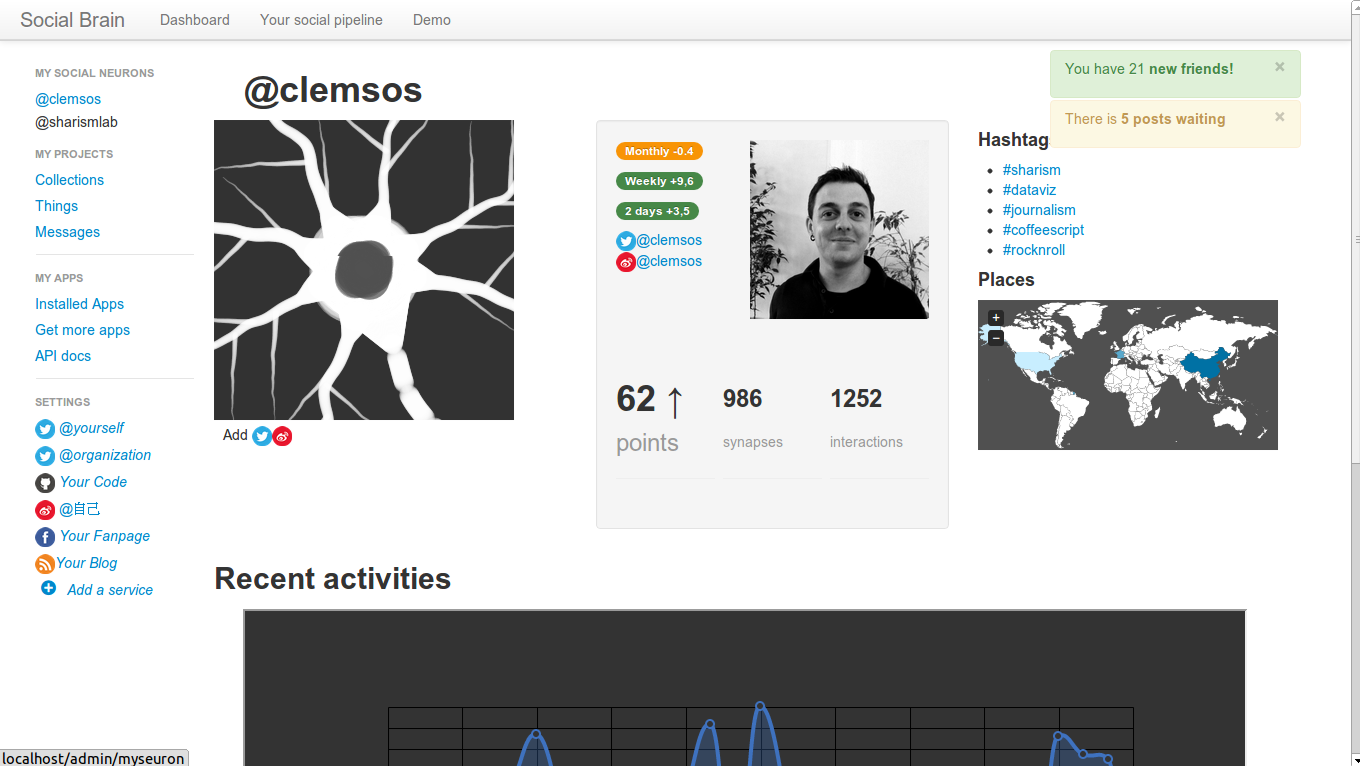Click the Weibo icon beside @自己
Screen dimensions: 1360x766
(45, 510)
